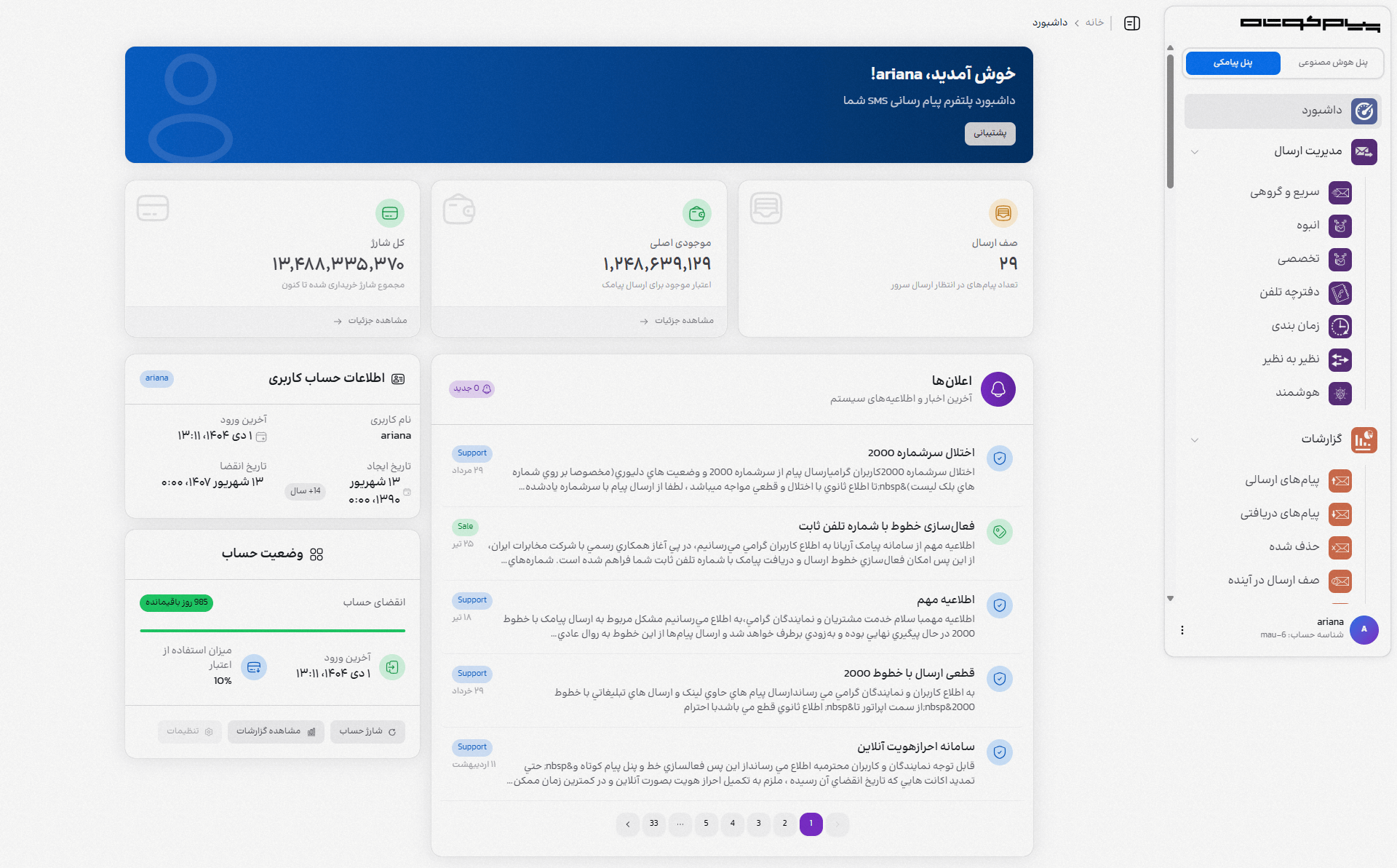The height and width of the screenshot is (868, 1397).
Task: Toggle the 0 جدید announcements badge
Action: (x=471, y=389)
